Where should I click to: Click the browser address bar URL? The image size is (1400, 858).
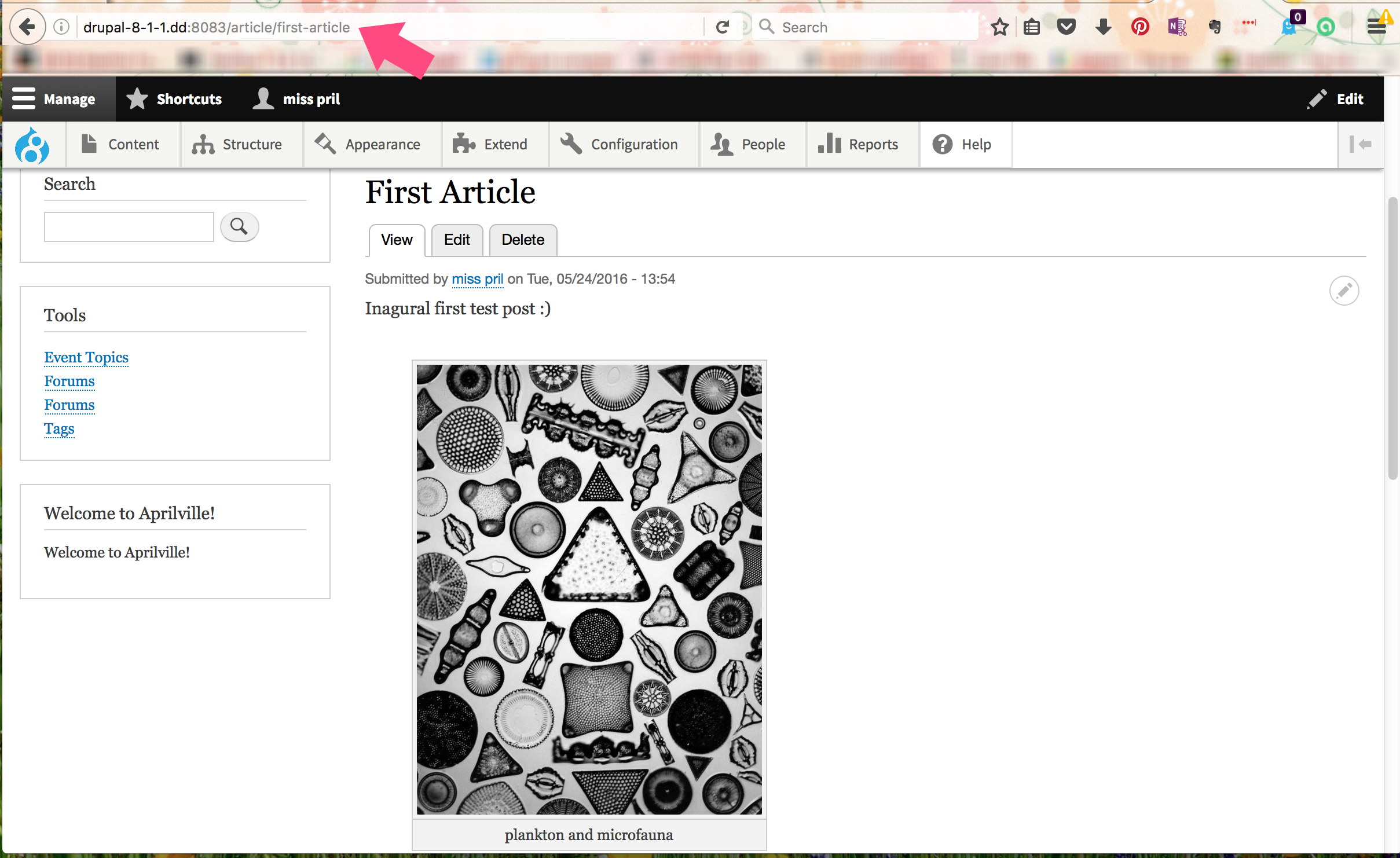pyautogui.click(x=217, y=27)
